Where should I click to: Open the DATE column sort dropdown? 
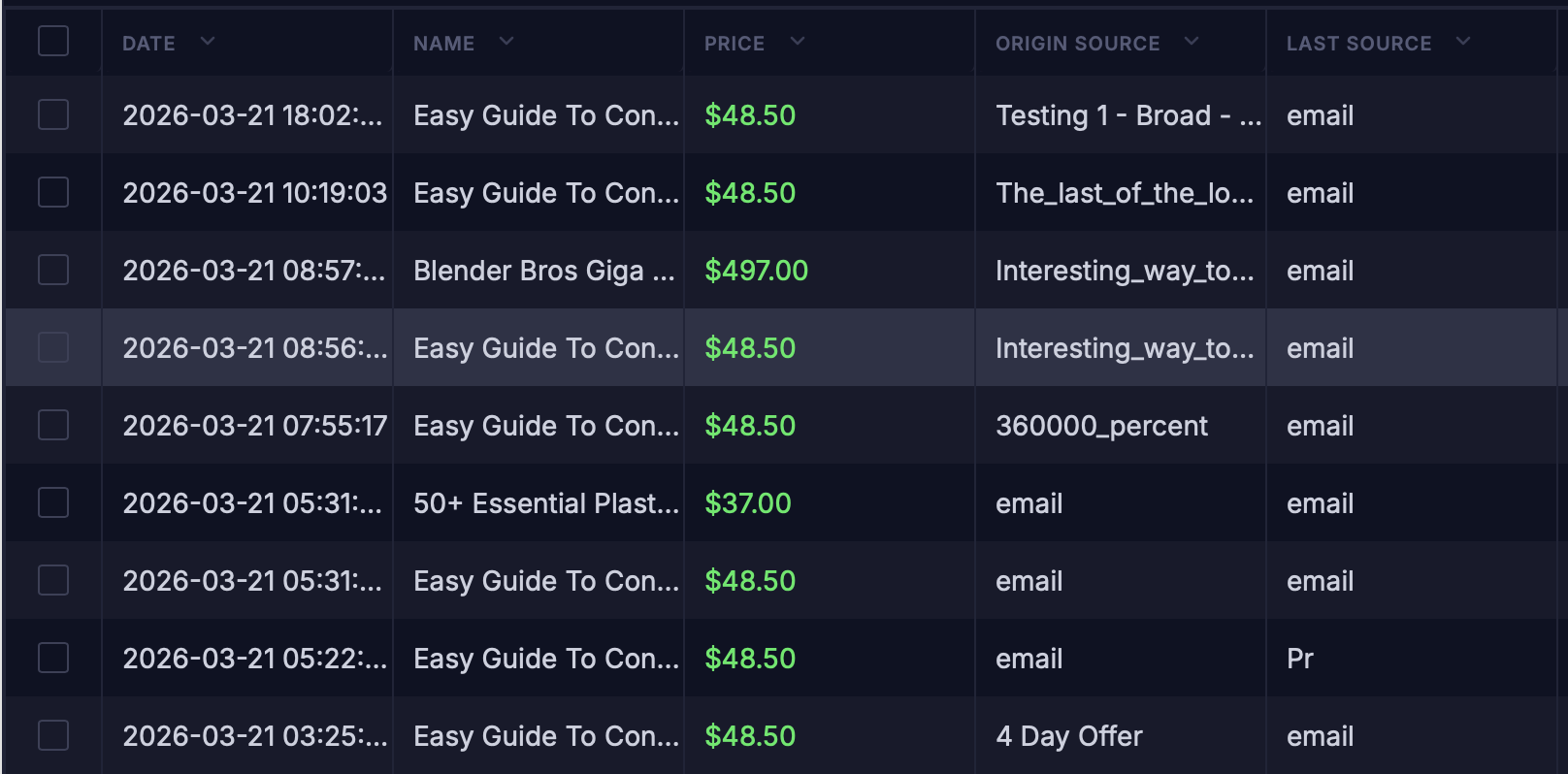pyautogui.click(x=207, y=42)
